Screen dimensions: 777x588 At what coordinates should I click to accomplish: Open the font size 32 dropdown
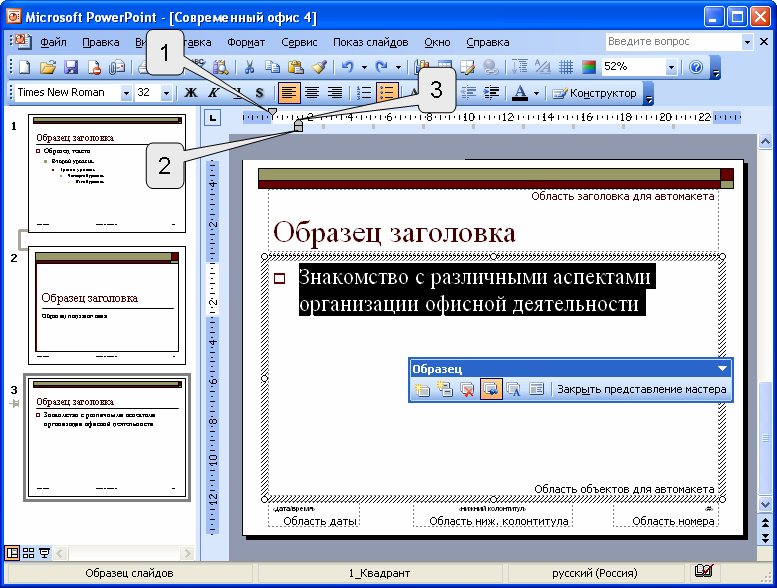[166, 93]
